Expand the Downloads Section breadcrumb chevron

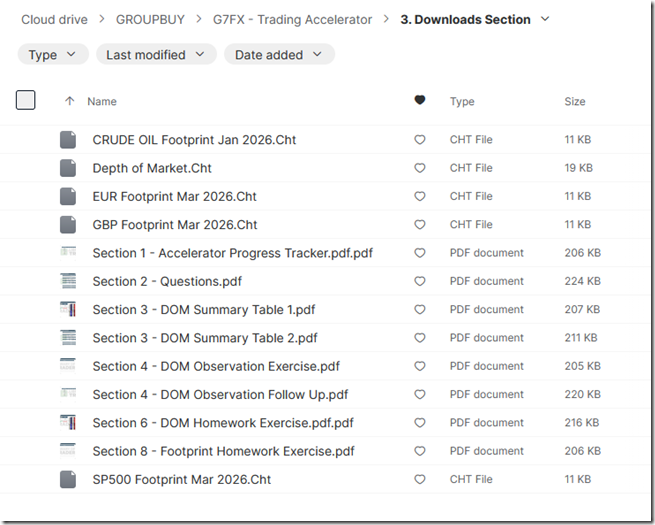[x=545, y=20]
